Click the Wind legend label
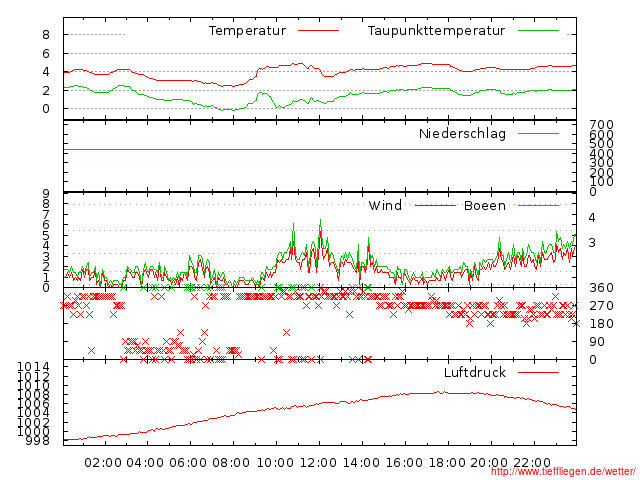Image resolution: width=640 pixels, height=480 pixels. (385, 205)
